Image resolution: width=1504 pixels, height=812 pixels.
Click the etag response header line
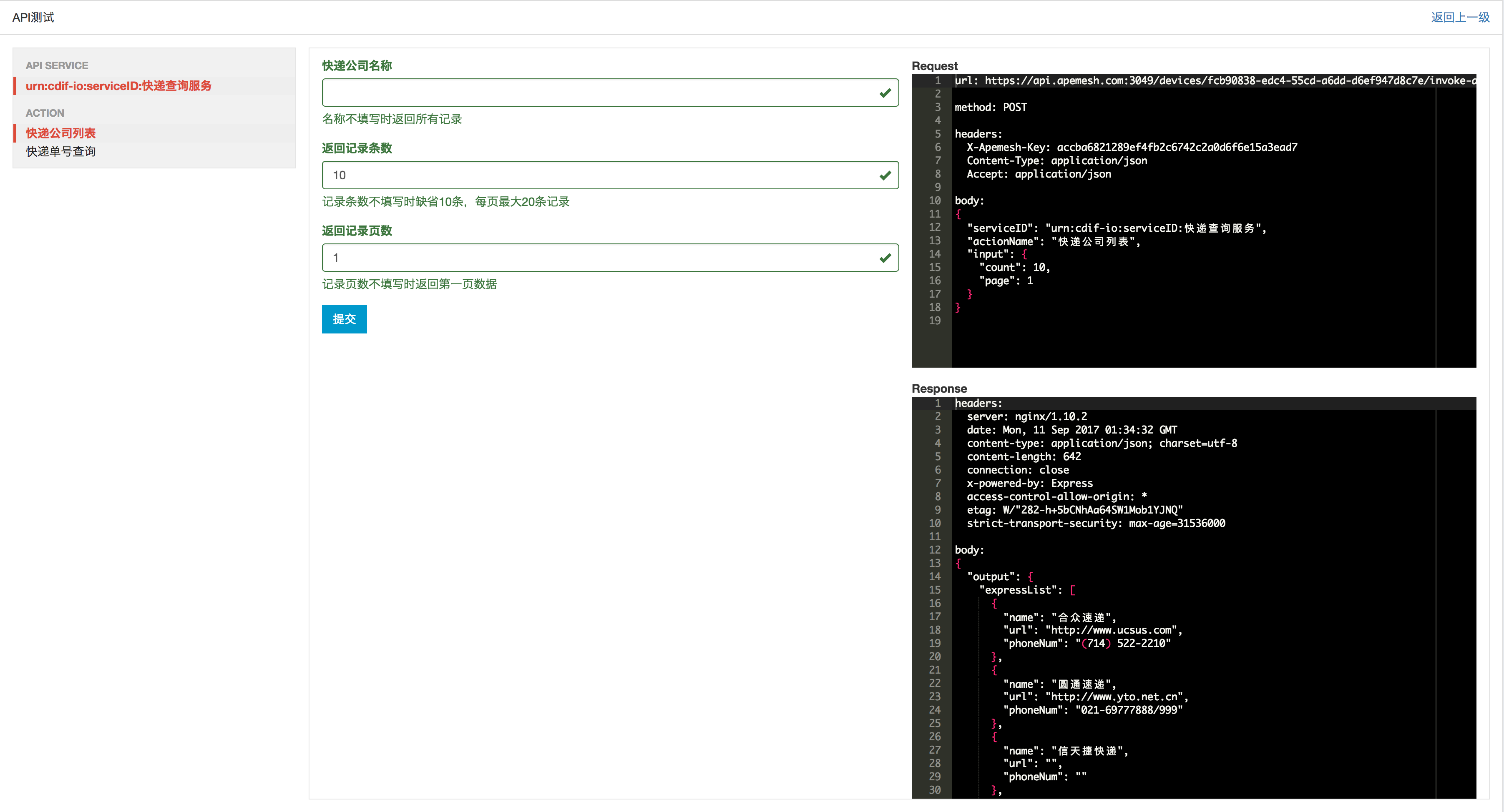1075,510
